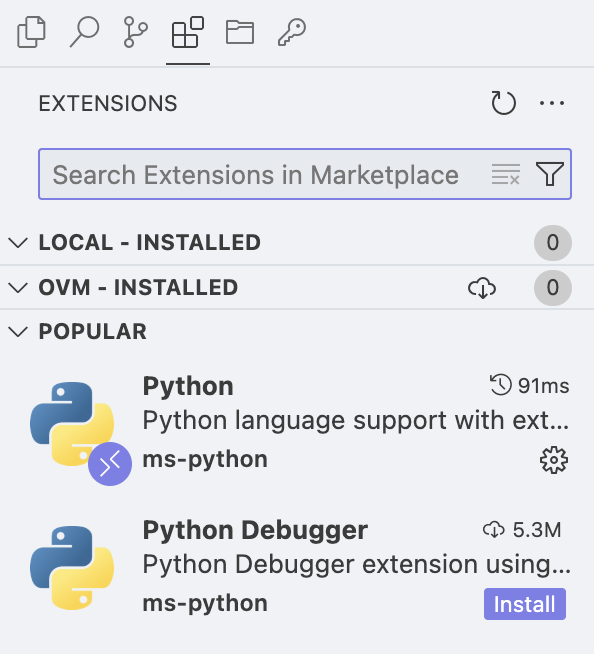Open the folder explorer icon
This screenshot has height=654, width=594.
point(240,32)
